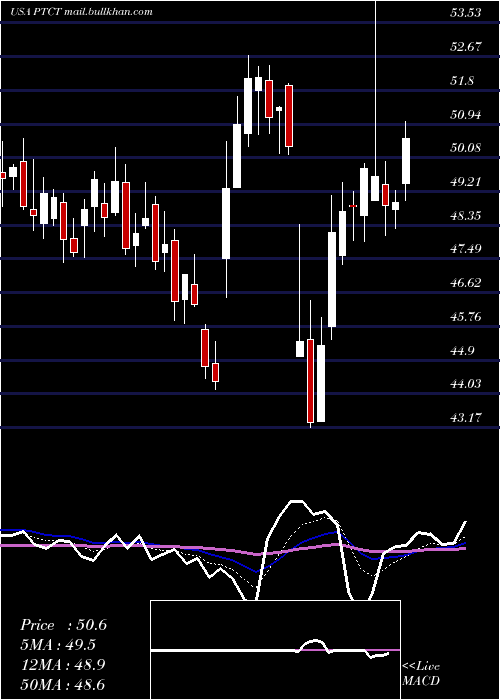Click the 51.8 price axis label

[x=462, y=81]
